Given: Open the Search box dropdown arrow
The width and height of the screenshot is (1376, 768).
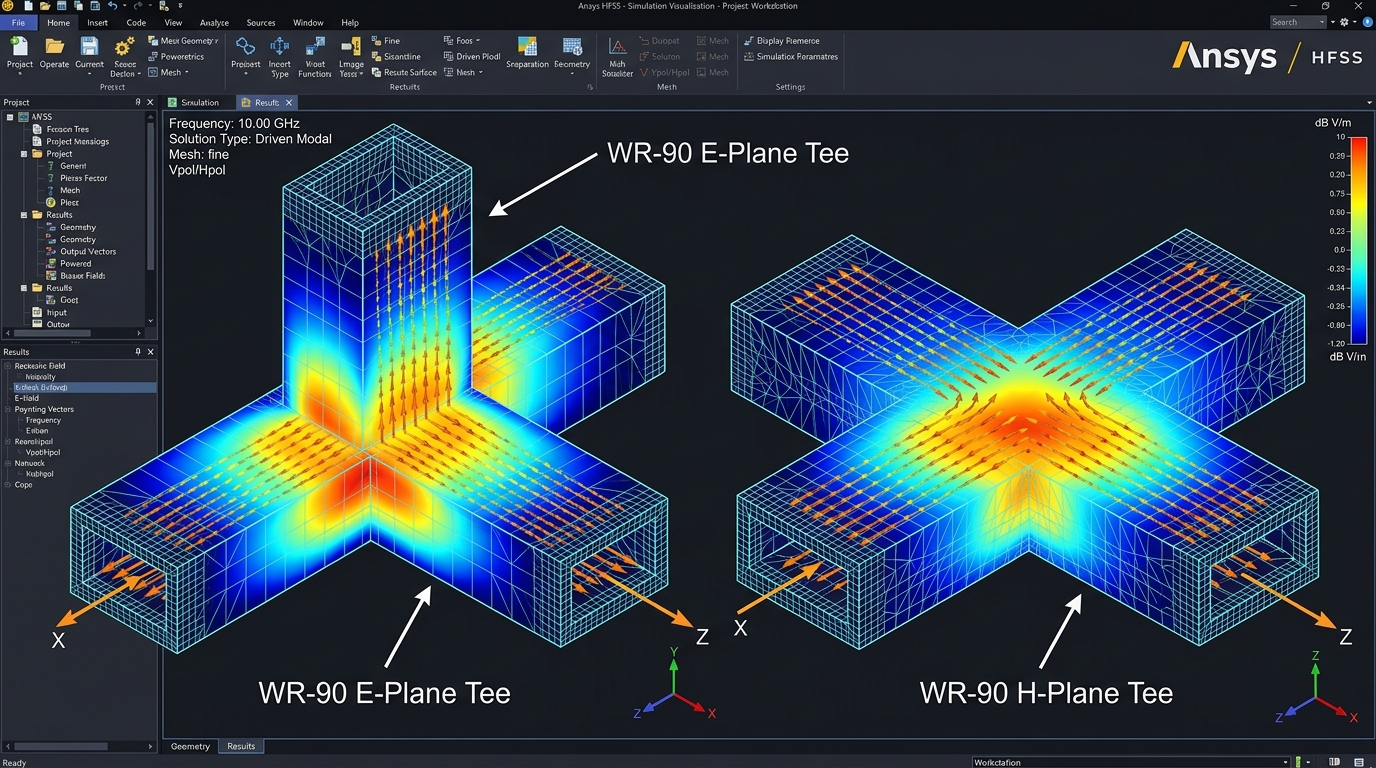Looking at the screenshot, I should [1322, 22].
